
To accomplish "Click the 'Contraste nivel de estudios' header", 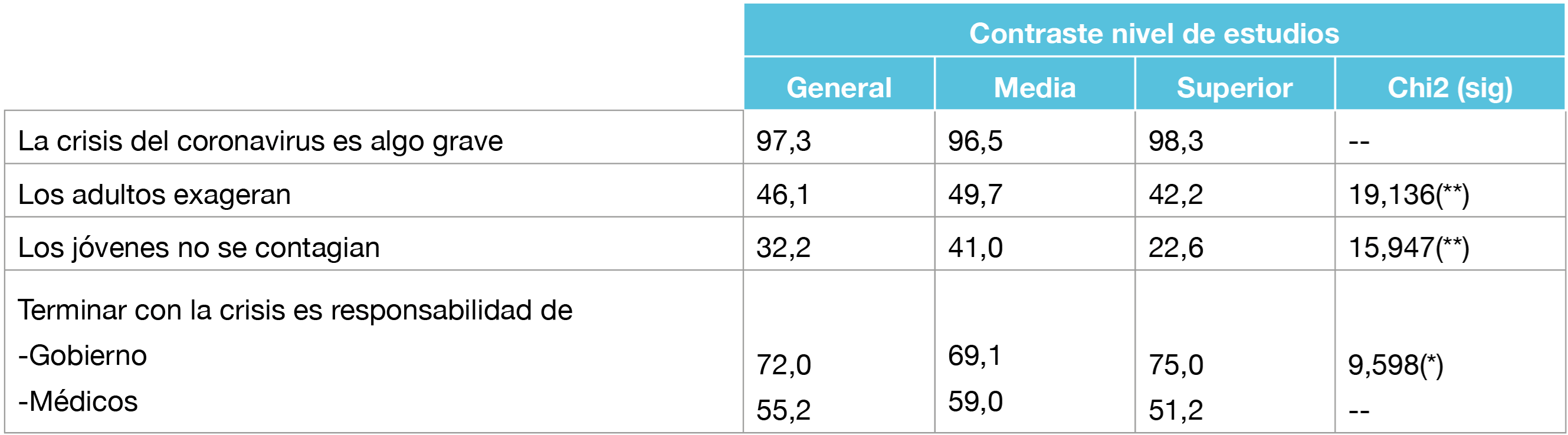I will point(1153,34).
